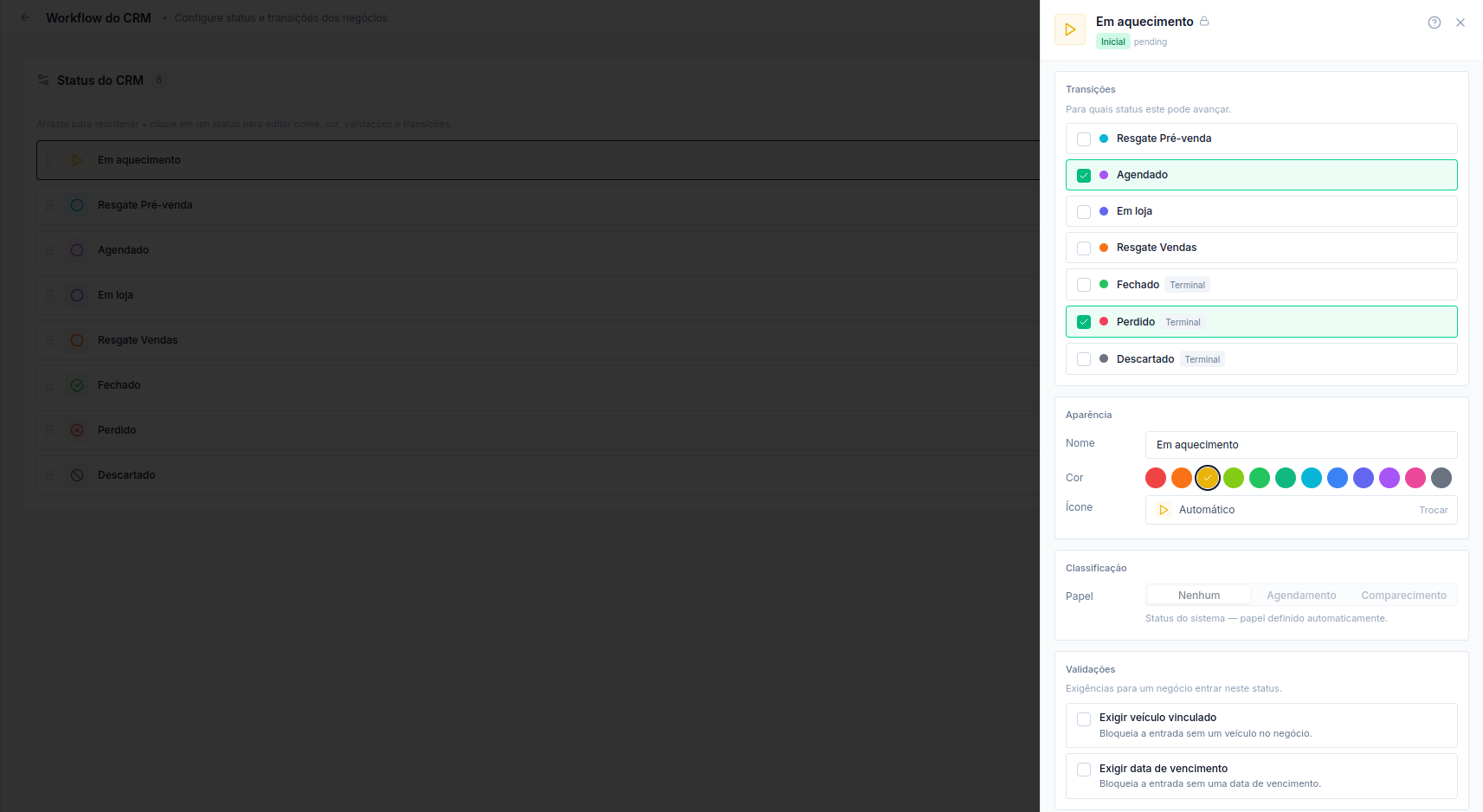The height and width of the screenshot is (812, 1483).
Task: Open the Resgate Pré-venda status row
Action: (538, 205)
